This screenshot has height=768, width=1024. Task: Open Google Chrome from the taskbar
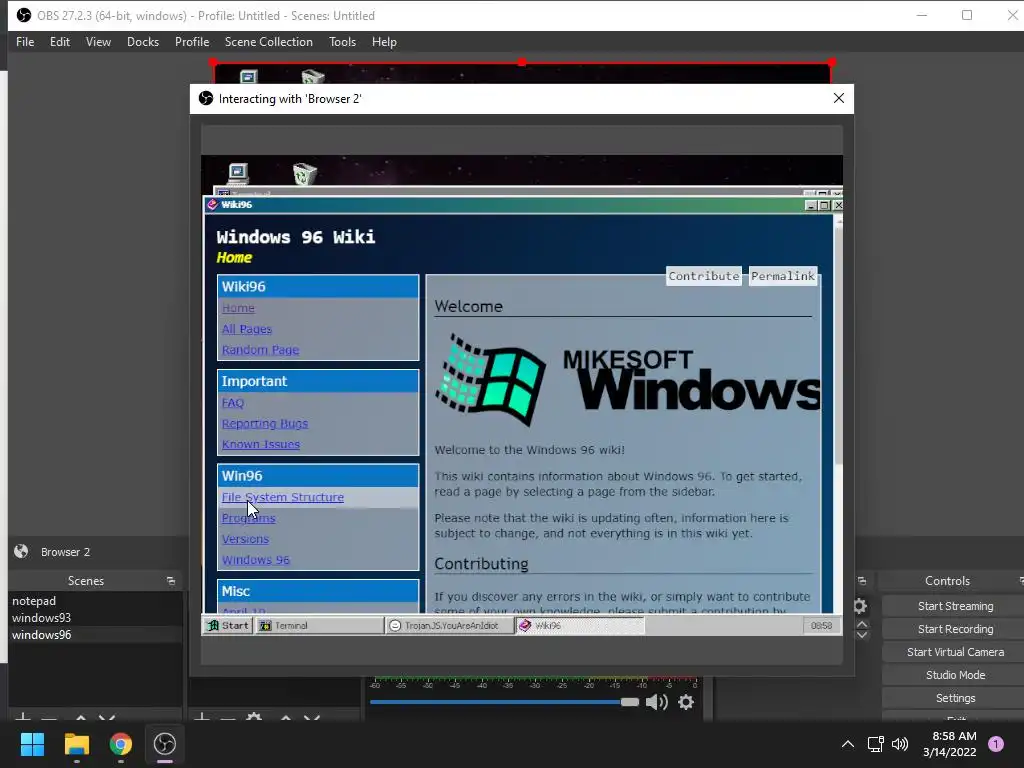[x=120, y=744]
